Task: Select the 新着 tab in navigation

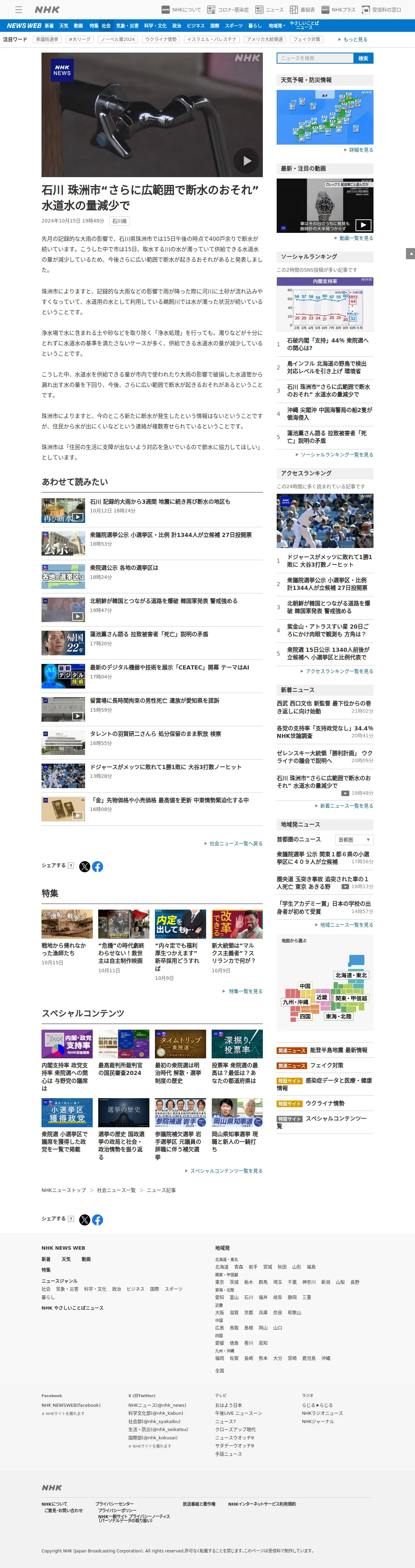Action: coord(49,26)
